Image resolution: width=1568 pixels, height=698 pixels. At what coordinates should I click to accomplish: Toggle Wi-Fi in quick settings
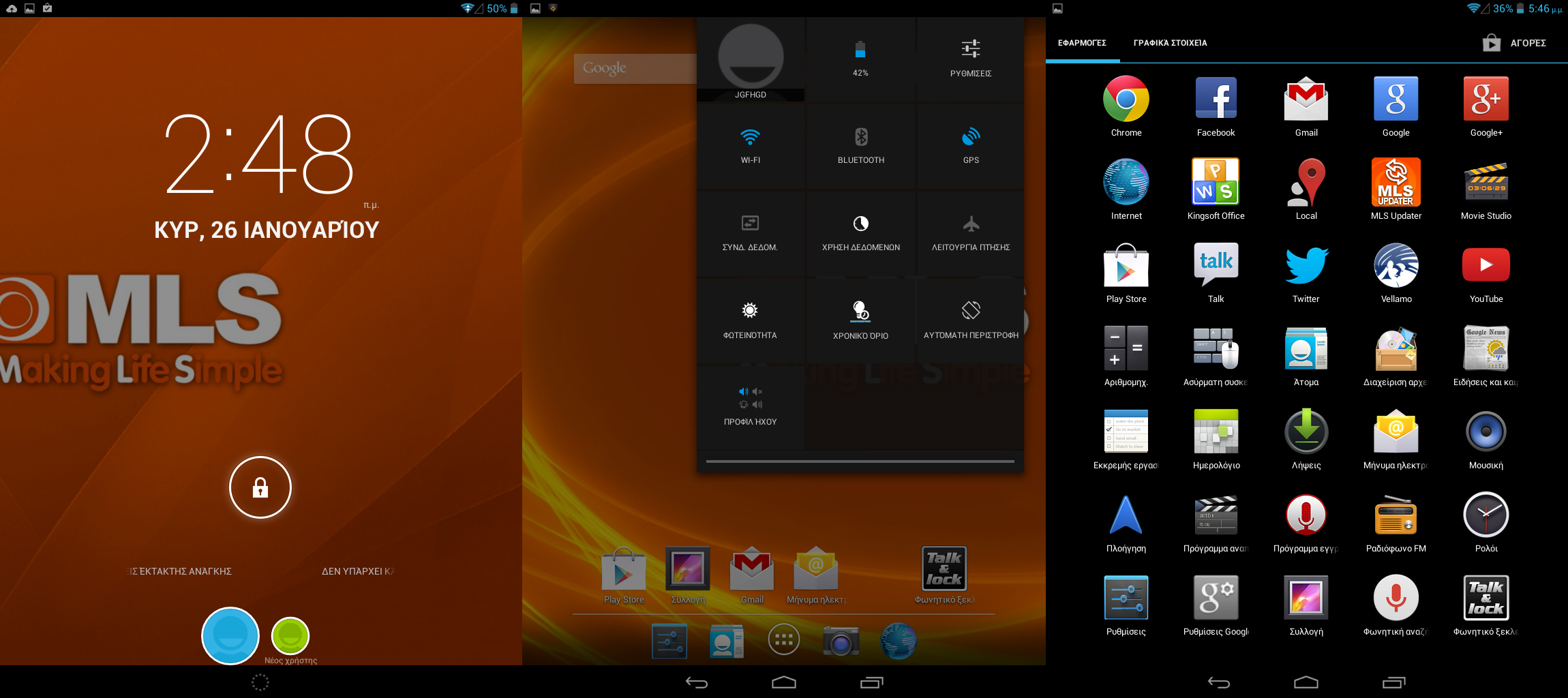pos(751,145)
